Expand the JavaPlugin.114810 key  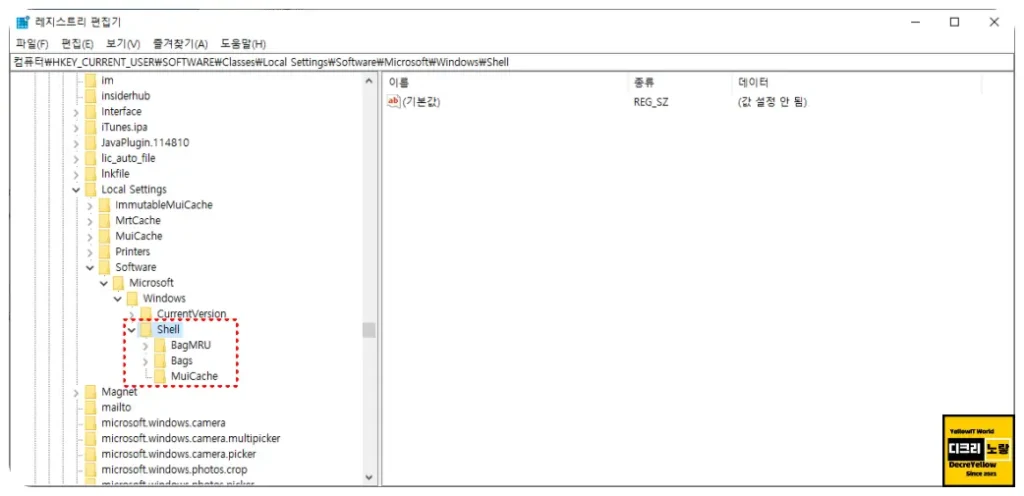point(76,144)
